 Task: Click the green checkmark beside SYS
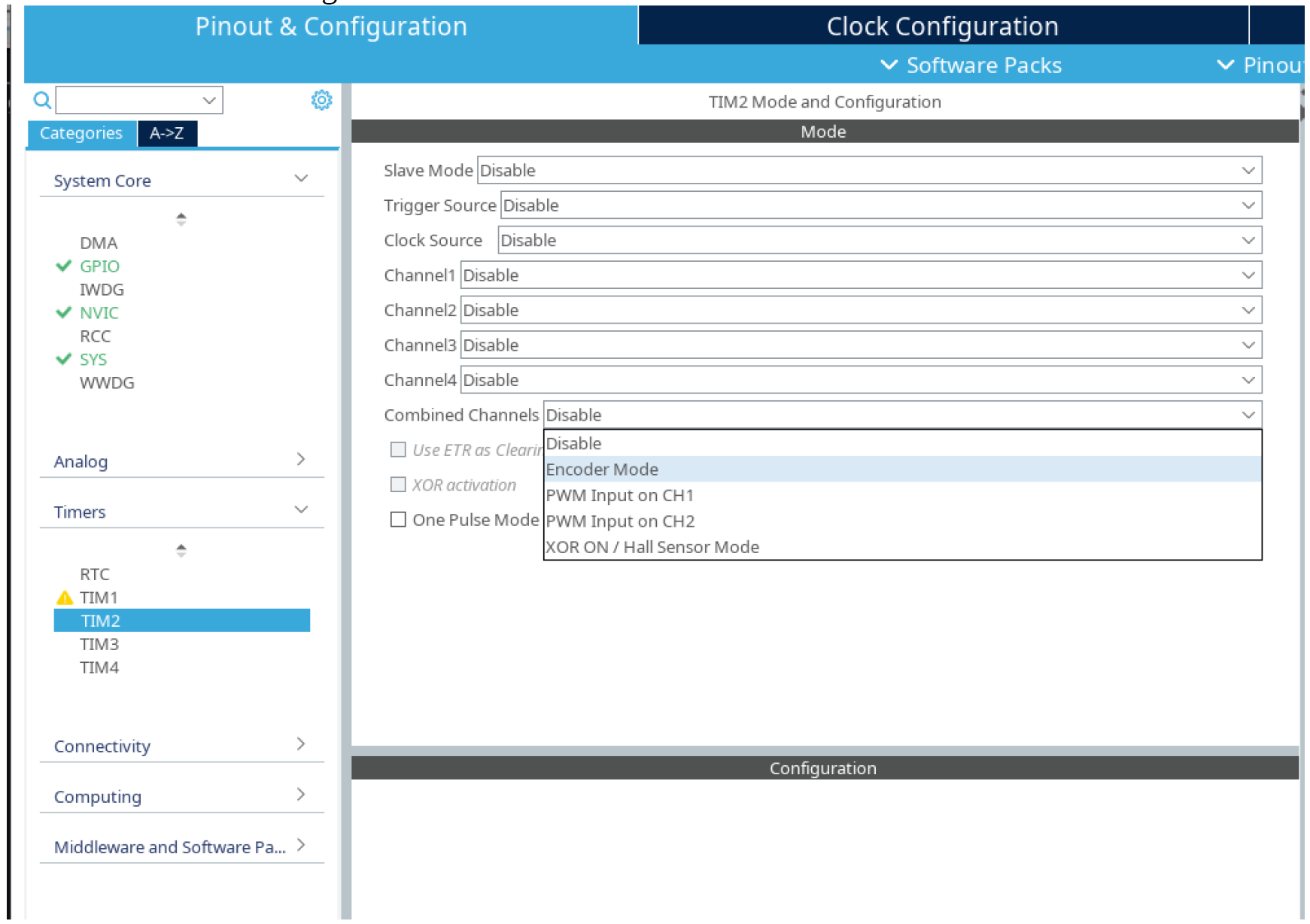(64, 359)
